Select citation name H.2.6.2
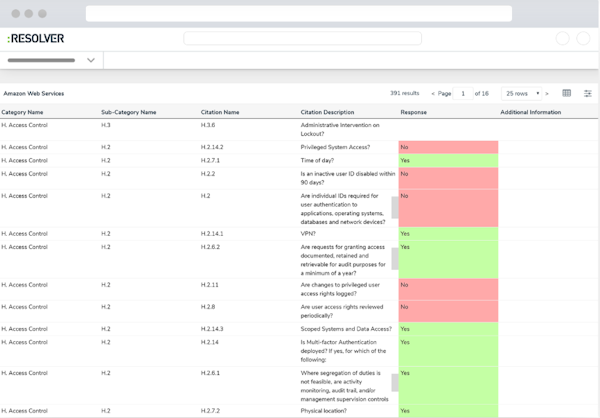600x418 pixels. (210, 247)
